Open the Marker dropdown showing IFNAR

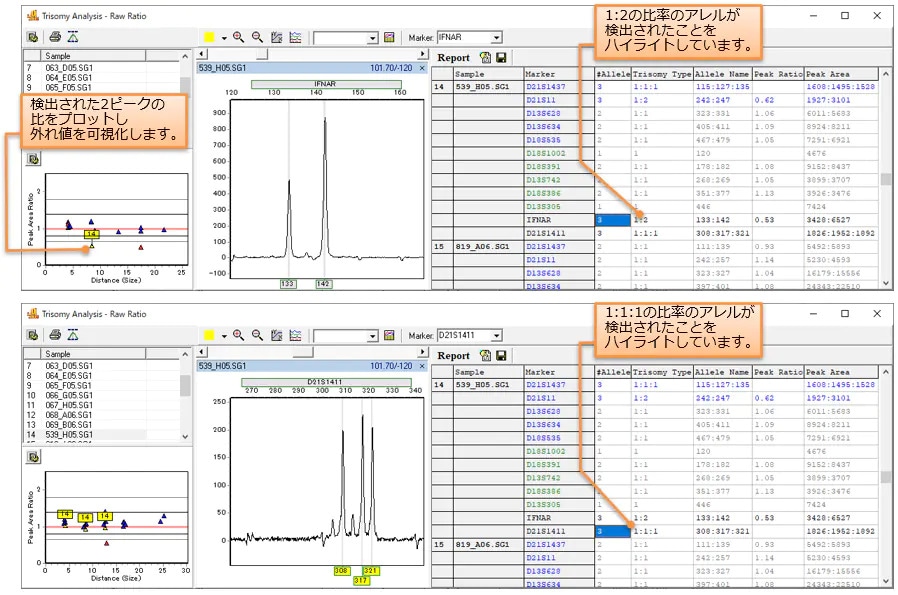pos(496,37)
